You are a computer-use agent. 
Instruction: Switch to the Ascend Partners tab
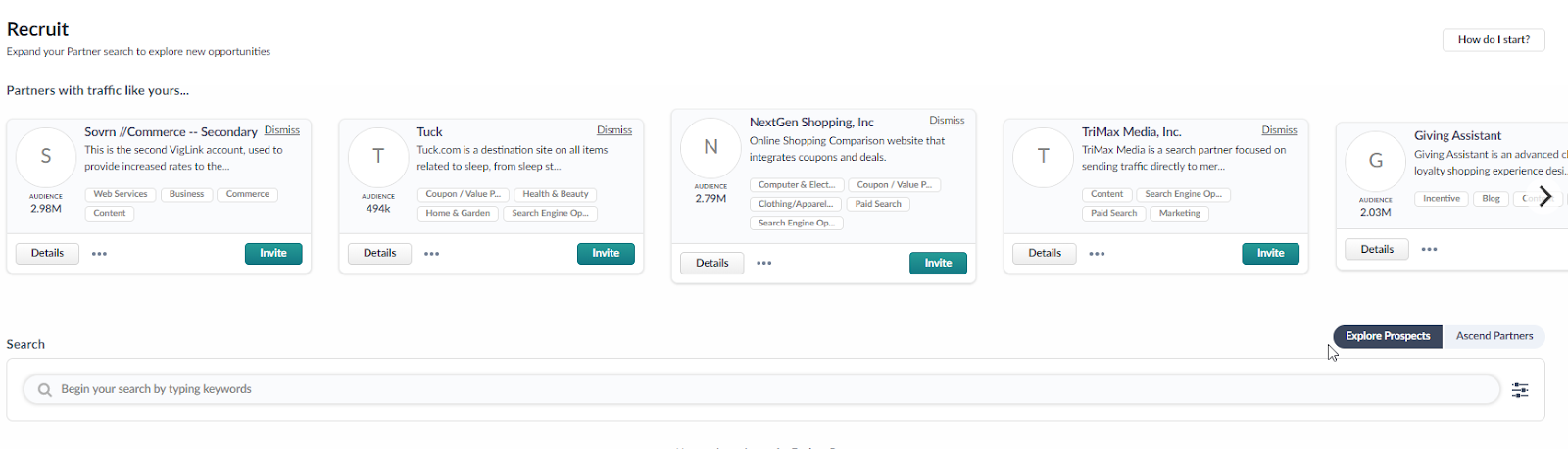pyautogui.click(x=1494, y=336)
